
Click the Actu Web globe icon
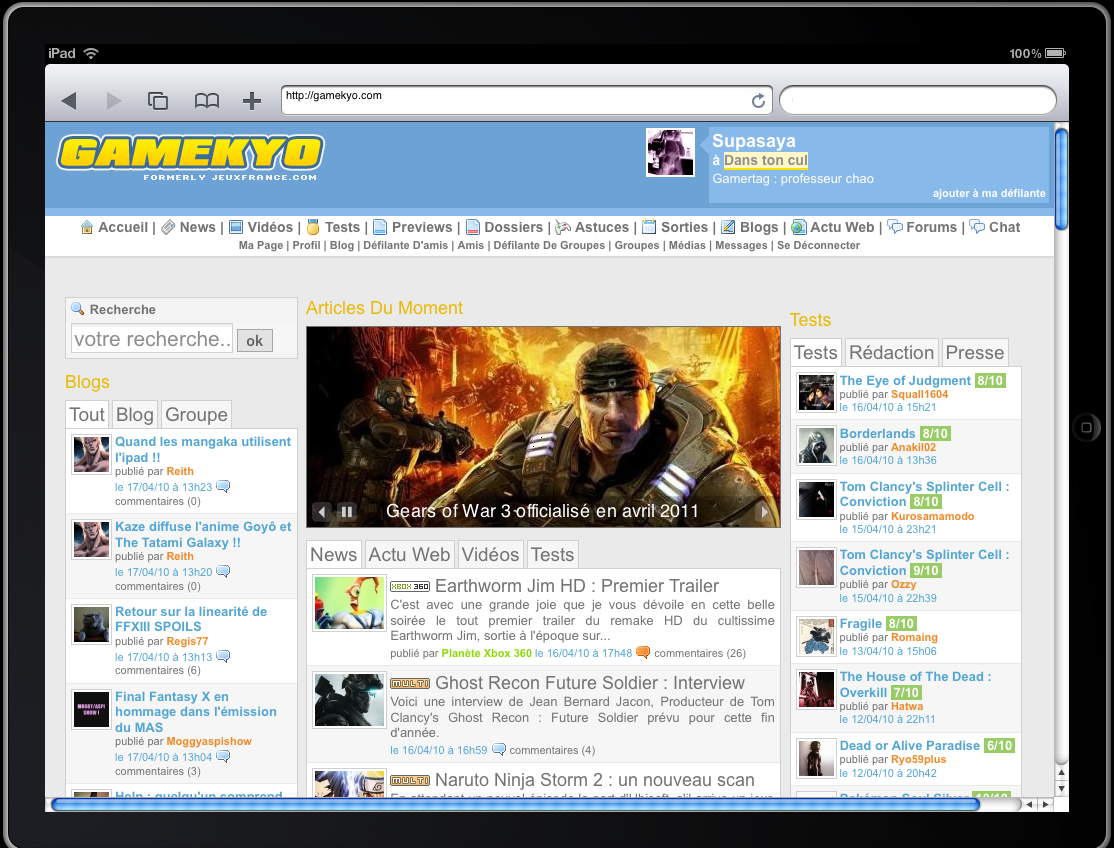point(799,227)
